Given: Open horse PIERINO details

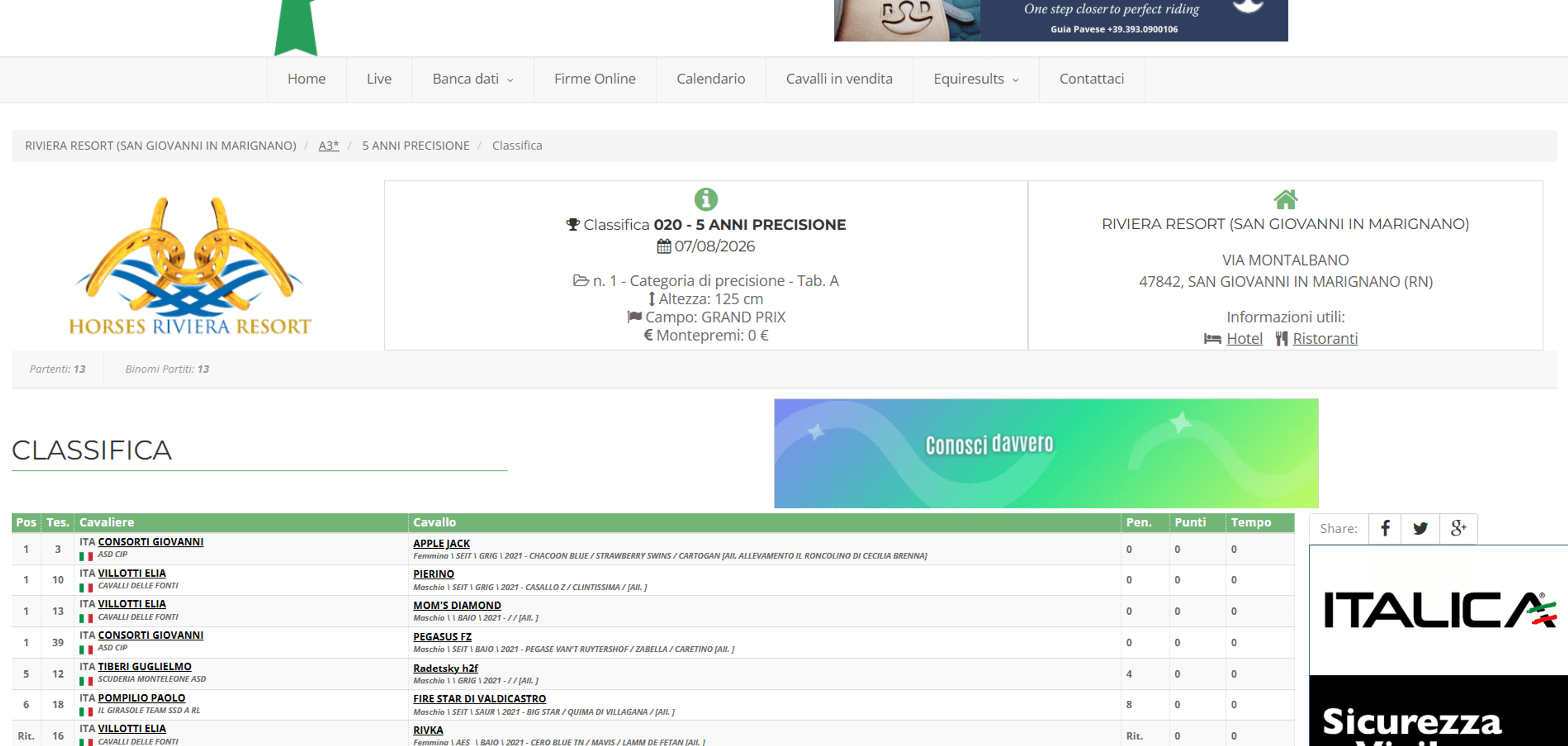Looking at the screenshot, I should pos(433,574).
